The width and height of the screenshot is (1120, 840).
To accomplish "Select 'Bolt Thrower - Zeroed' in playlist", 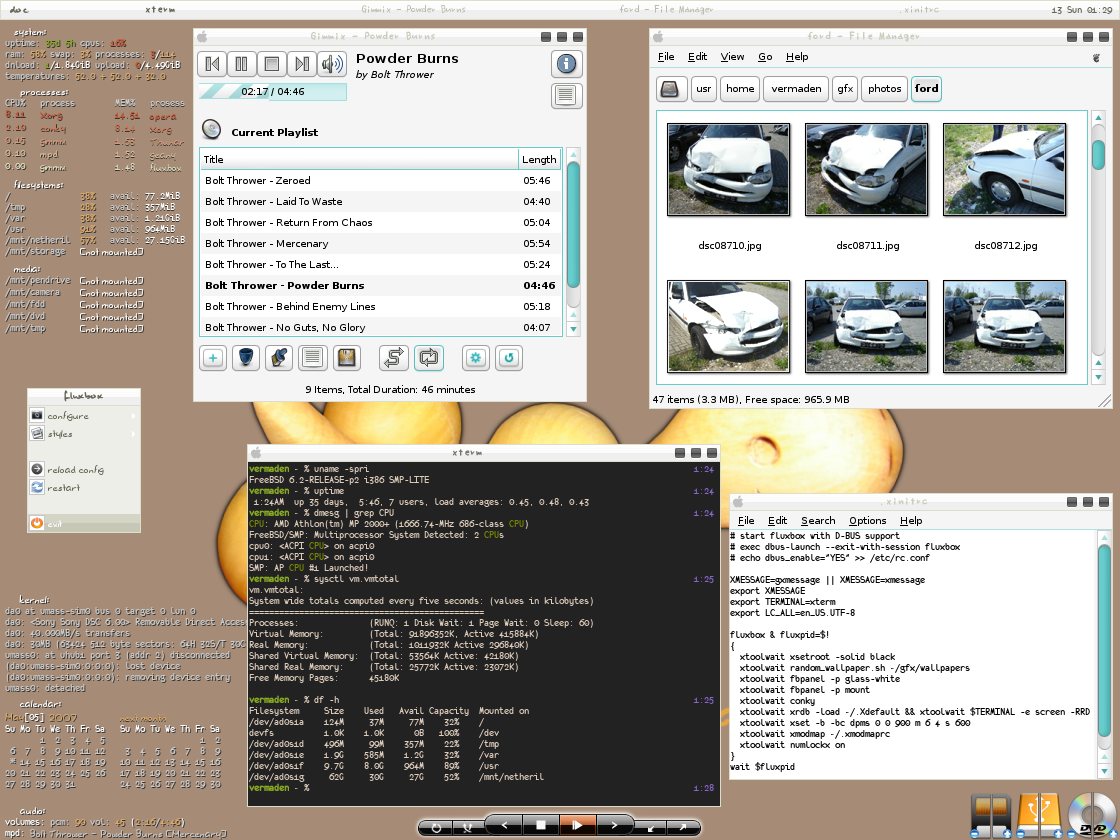I will 381,181.
